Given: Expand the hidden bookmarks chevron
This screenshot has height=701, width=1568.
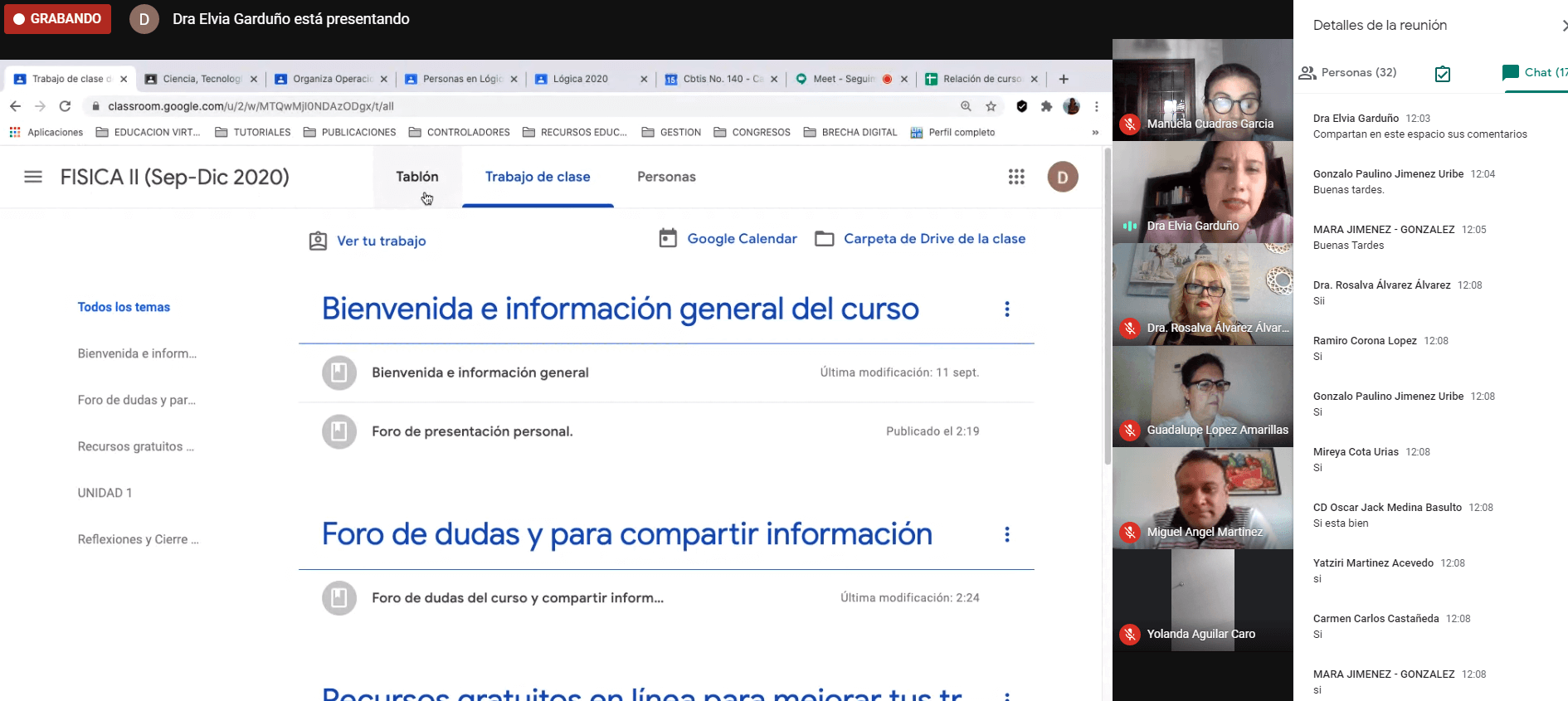Looking at the screenshot, I should point(1095,132).
